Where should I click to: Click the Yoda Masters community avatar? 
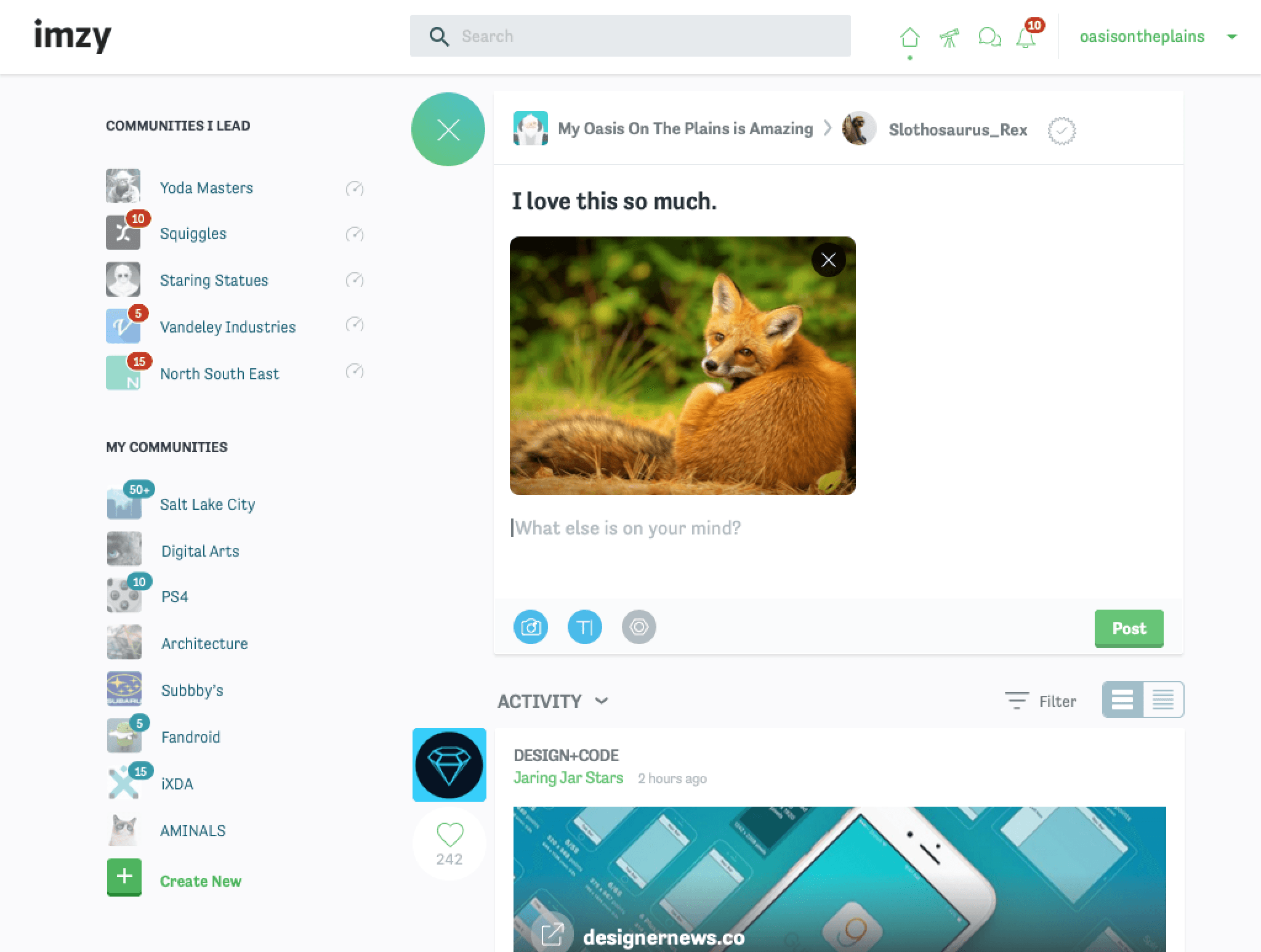point(123,186)
